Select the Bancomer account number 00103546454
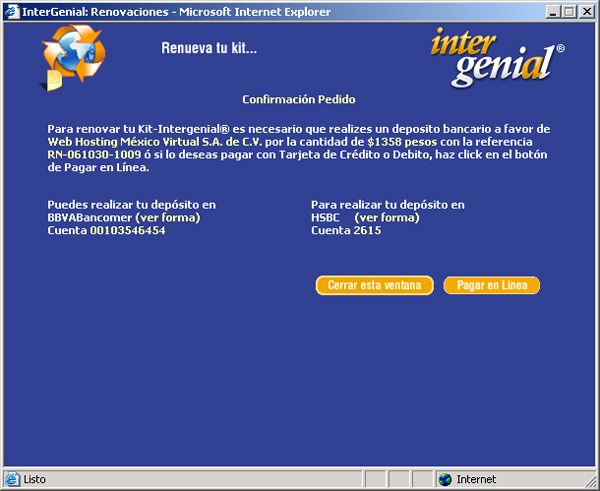The image size is (600, 491). coord(127,230)
